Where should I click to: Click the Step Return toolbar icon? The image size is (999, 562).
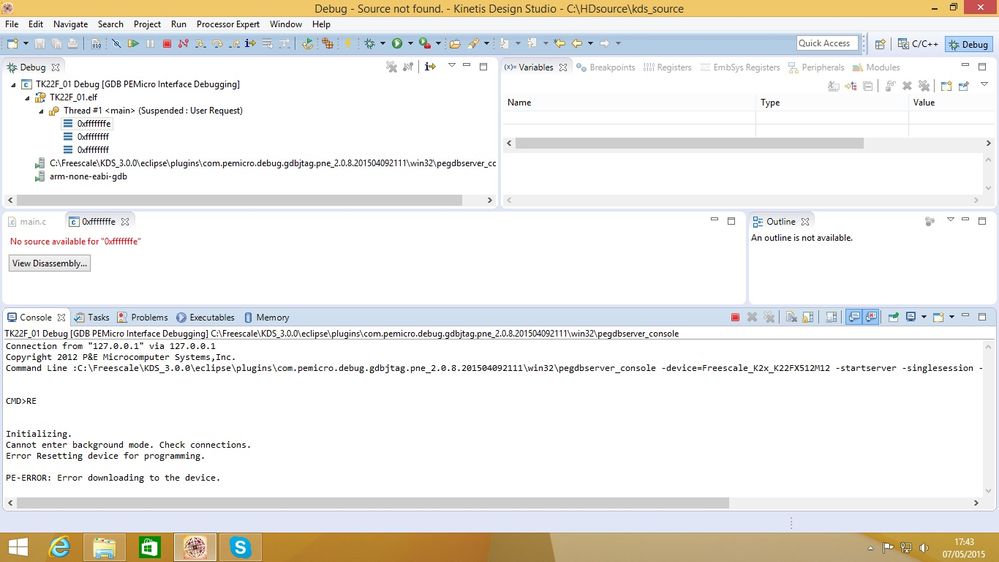(234, 43)
